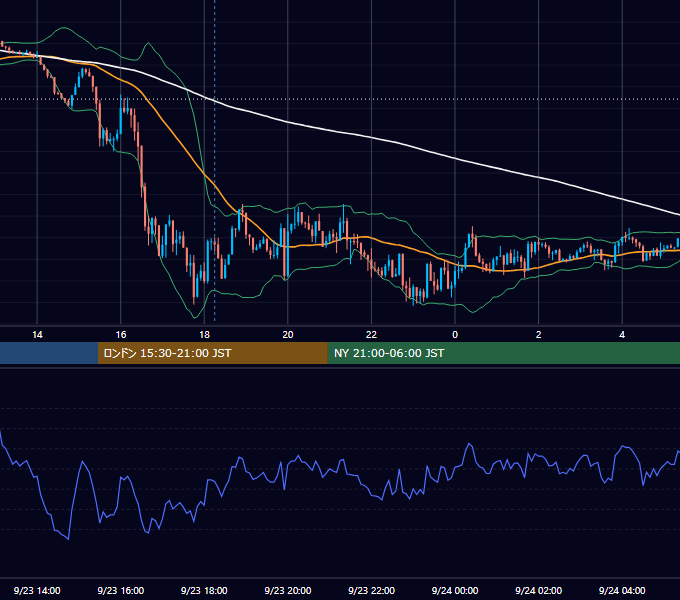Select the NY 21:00-06:00 JST session bar
The height and width of the screenshot is (600, 680).
pos(503,353)
